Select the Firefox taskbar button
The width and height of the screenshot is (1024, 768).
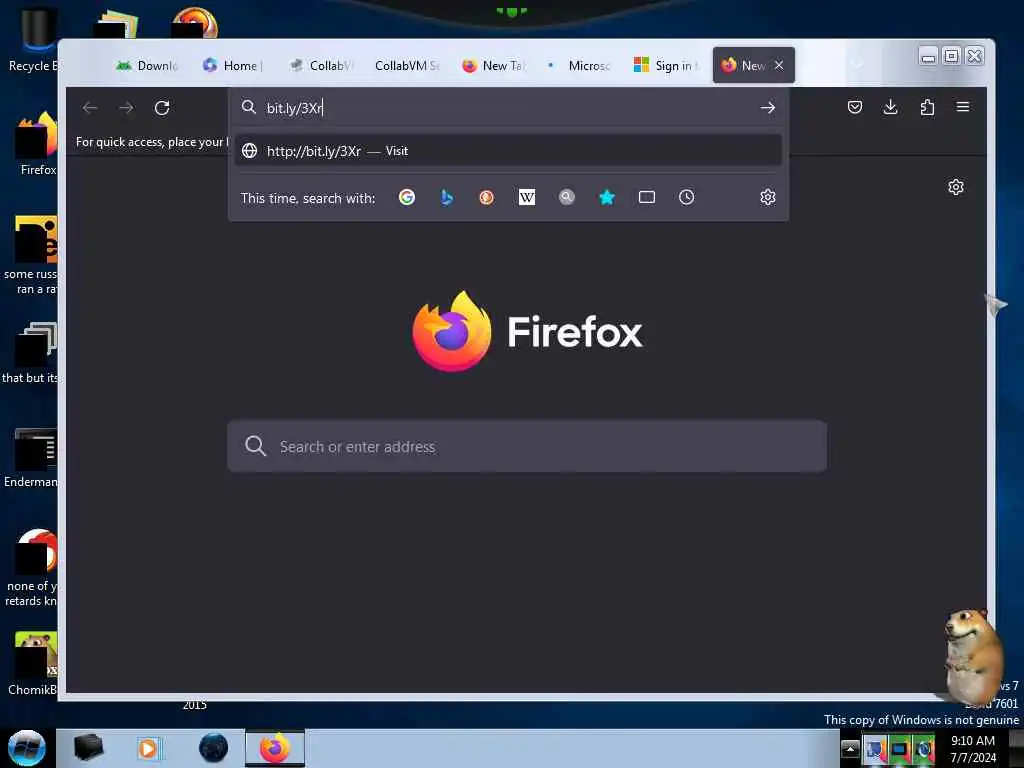point(275,748)
